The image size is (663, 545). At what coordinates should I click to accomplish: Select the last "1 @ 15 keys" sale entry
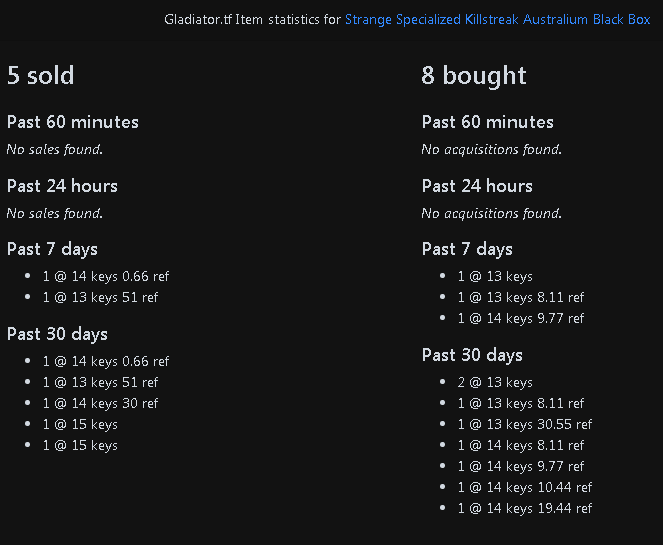pyautogui.click(x=80, y=446)
